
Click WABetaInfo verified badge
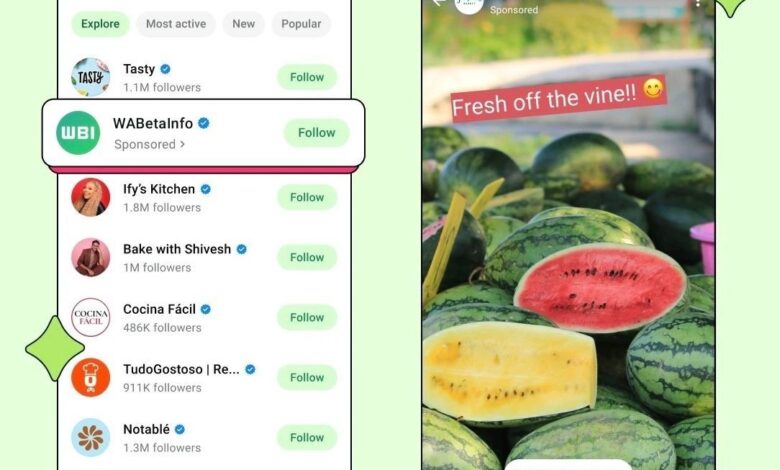[x=203, y=123]
